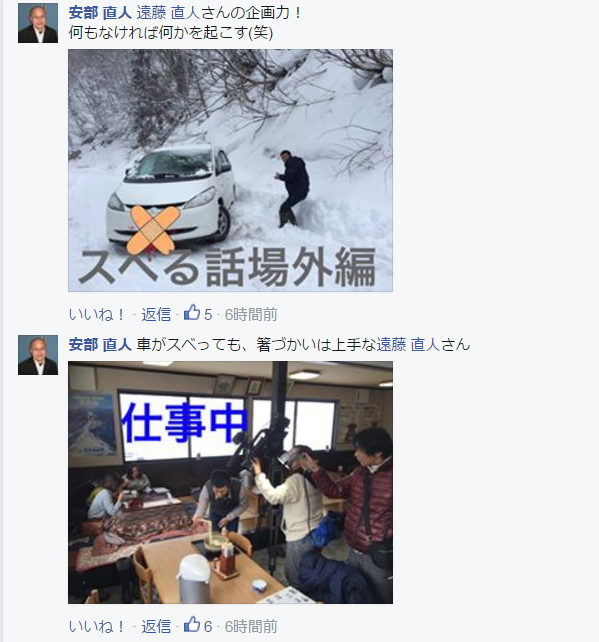The width and height of the screenshot is (599, 642).
Task: Click the text 何もなければ何かを起こす(笑)
Action: pos(171,32)
